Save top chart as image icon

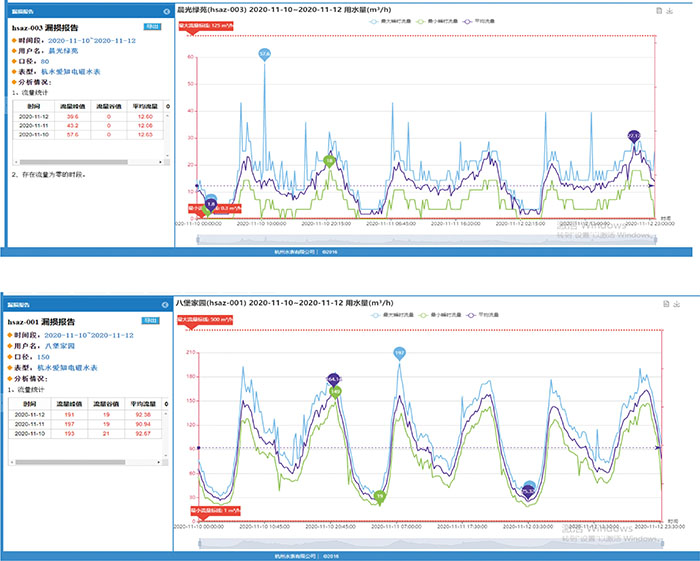669,9
